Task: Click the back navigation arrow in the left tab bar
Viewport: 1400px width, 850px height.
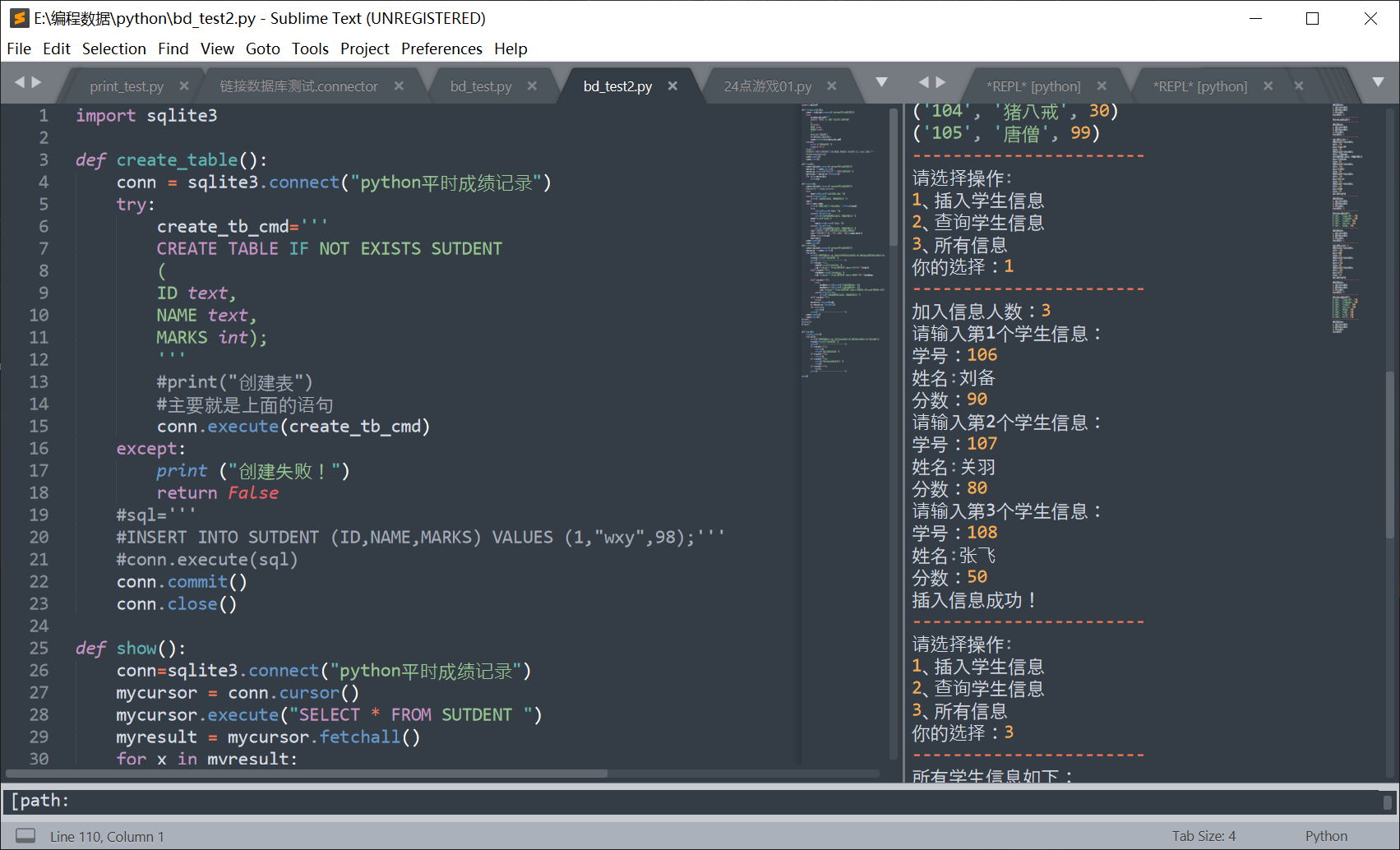Action: point(21,82)
